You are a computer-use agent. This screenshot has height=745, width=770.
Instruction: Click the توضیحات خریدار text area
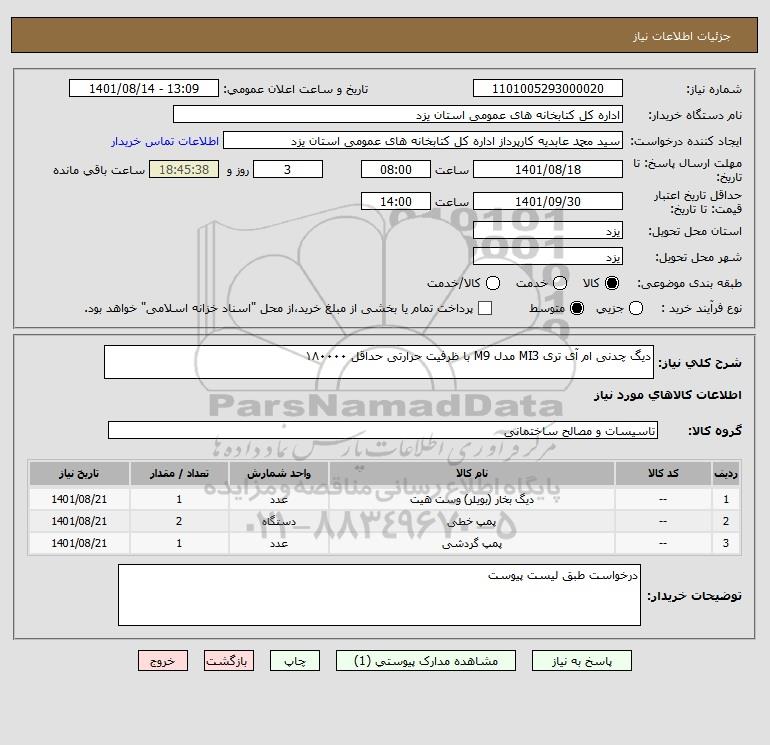pyautogui.click(x=379, y=595)
